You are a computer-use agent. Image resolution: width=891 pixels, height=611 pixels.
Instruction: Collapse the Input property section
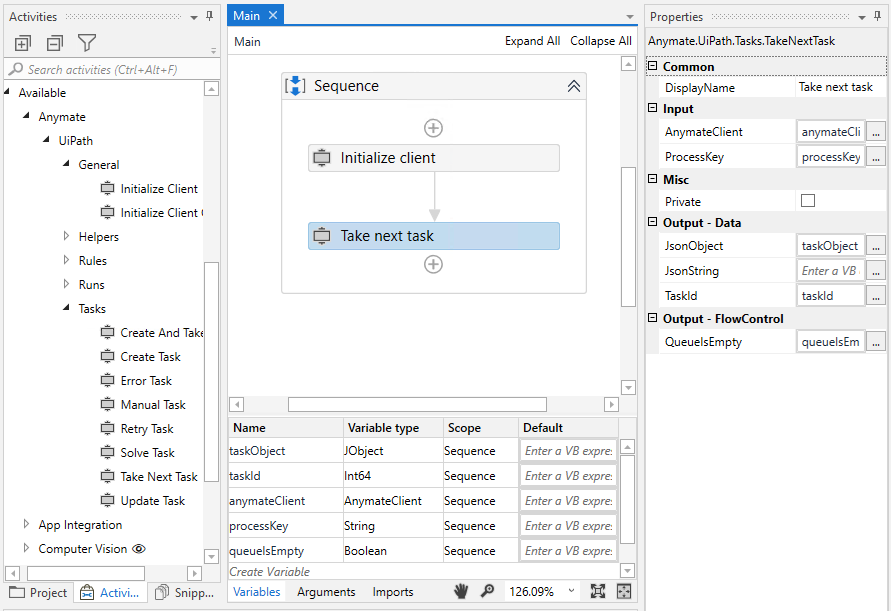point(653,107)
